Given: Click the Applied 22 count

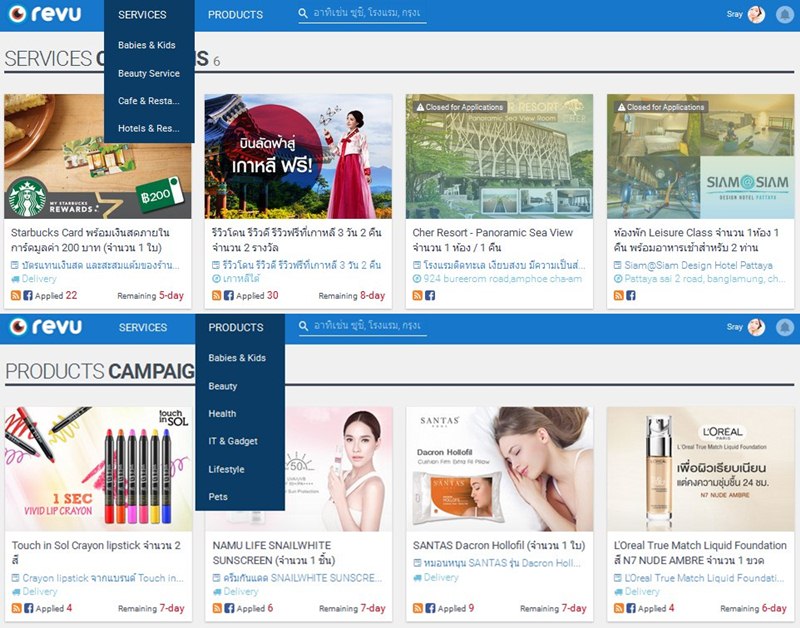Looking at the screenshot, I should [x=56, y=295].
